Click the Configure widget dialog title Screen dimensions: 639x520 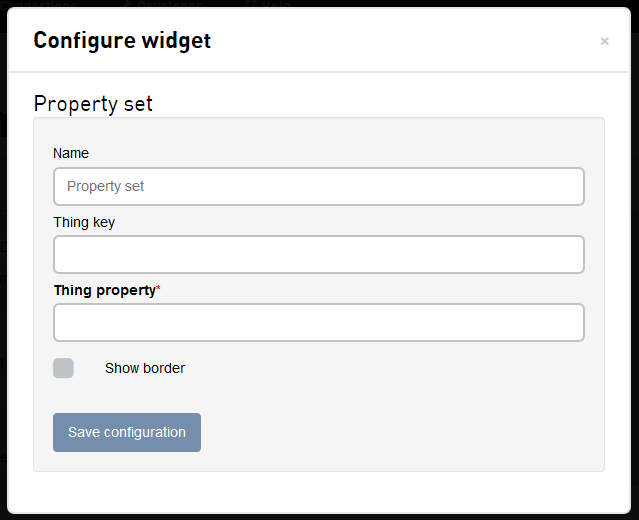tap(122, 40)
